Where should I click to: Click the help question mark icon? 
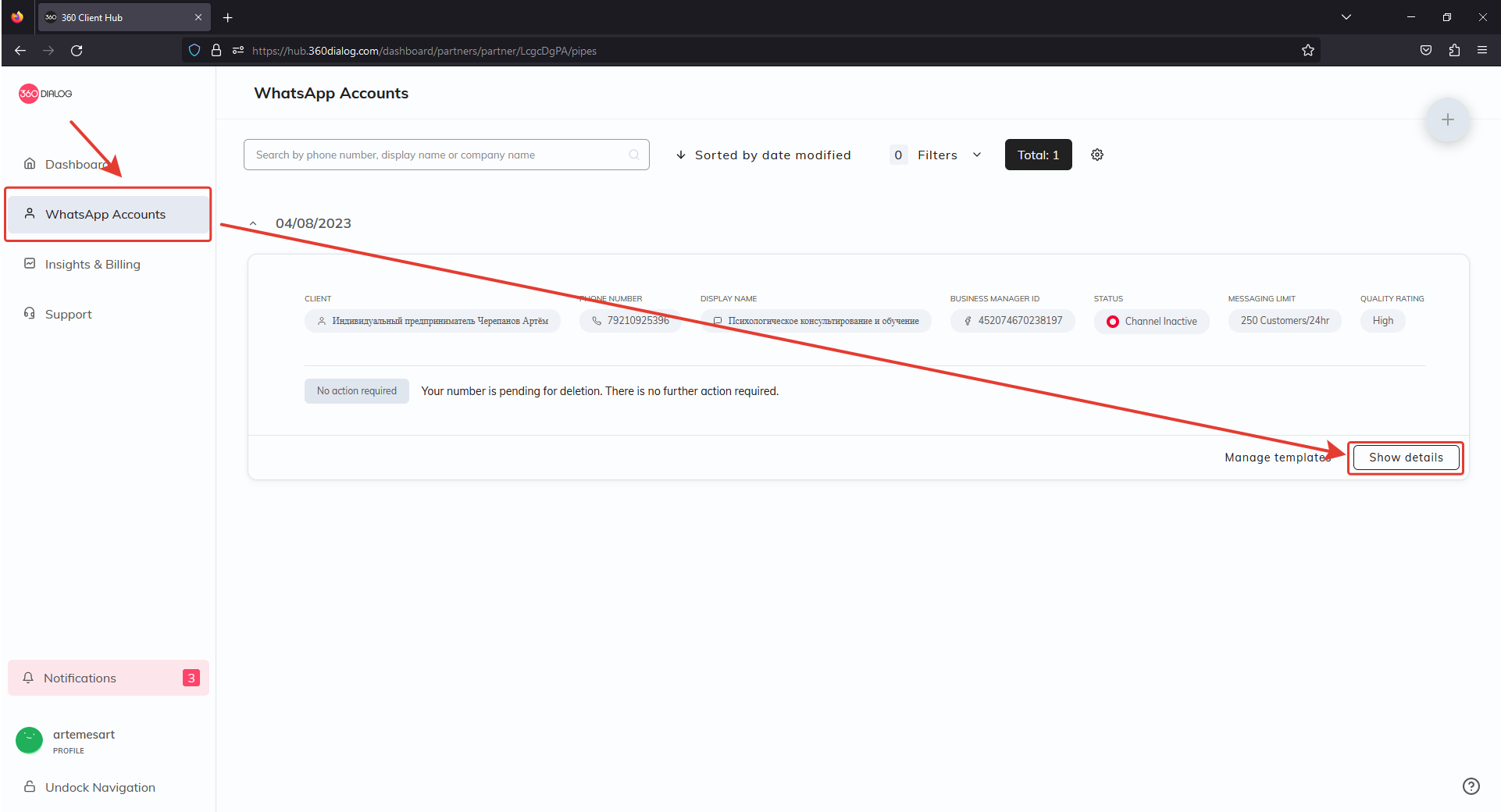click(1471, 786)
